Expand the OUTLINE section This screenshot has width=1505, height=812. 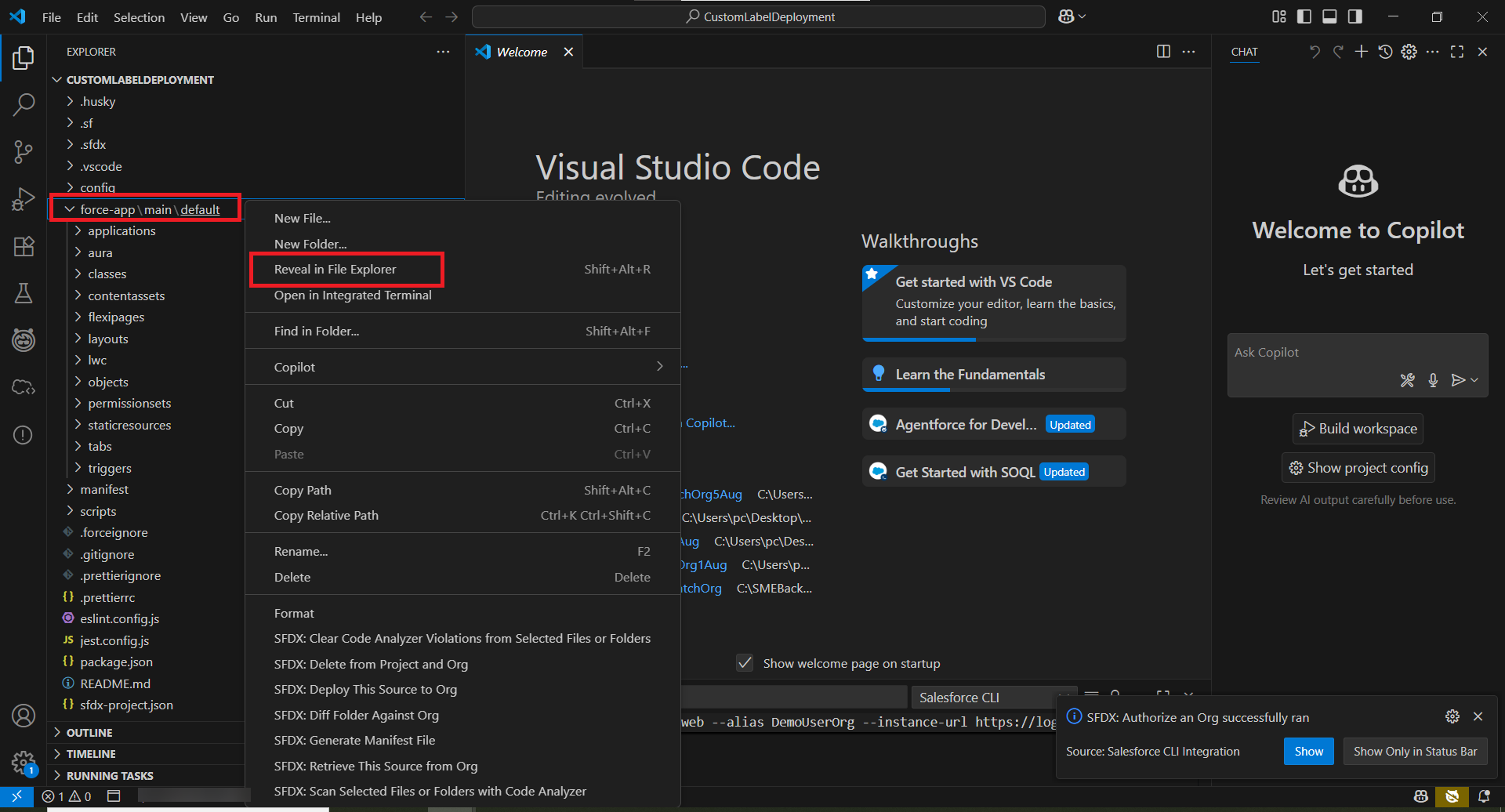pos(89,733)
